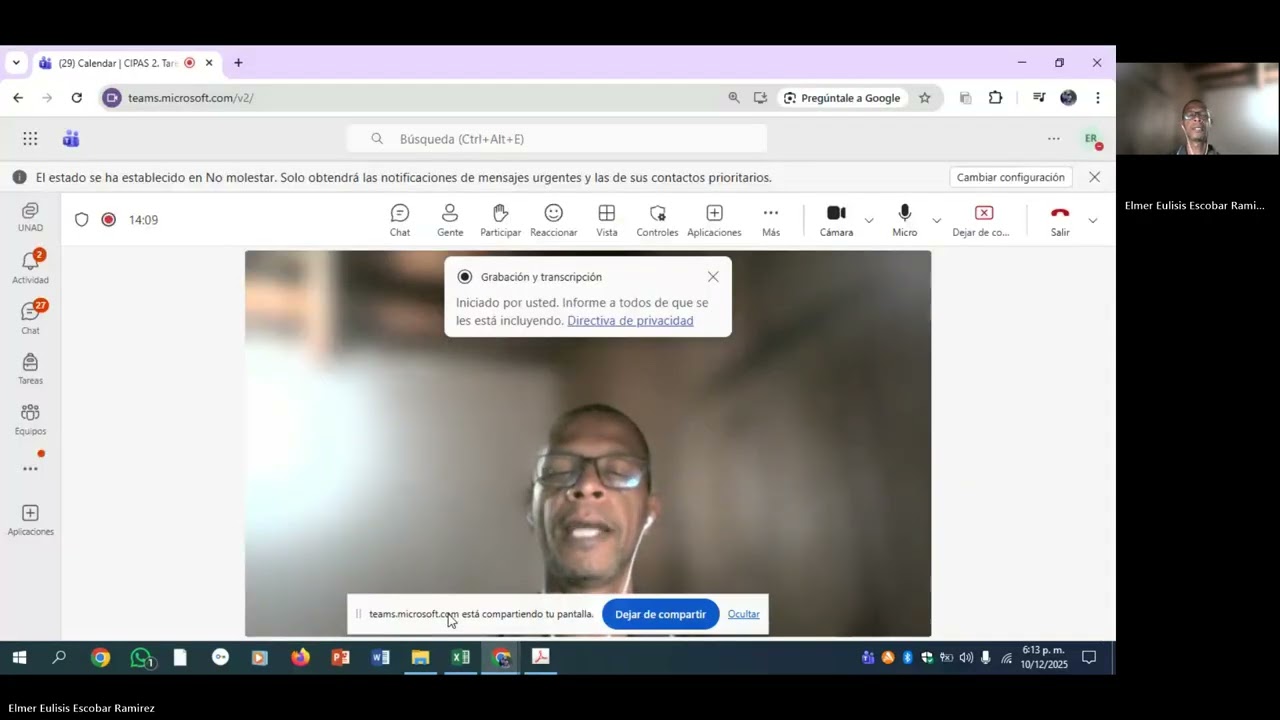Open Actividad notifications in sidebar
The height and width of the screenshot is (720, 1280).
click(30, 268)
